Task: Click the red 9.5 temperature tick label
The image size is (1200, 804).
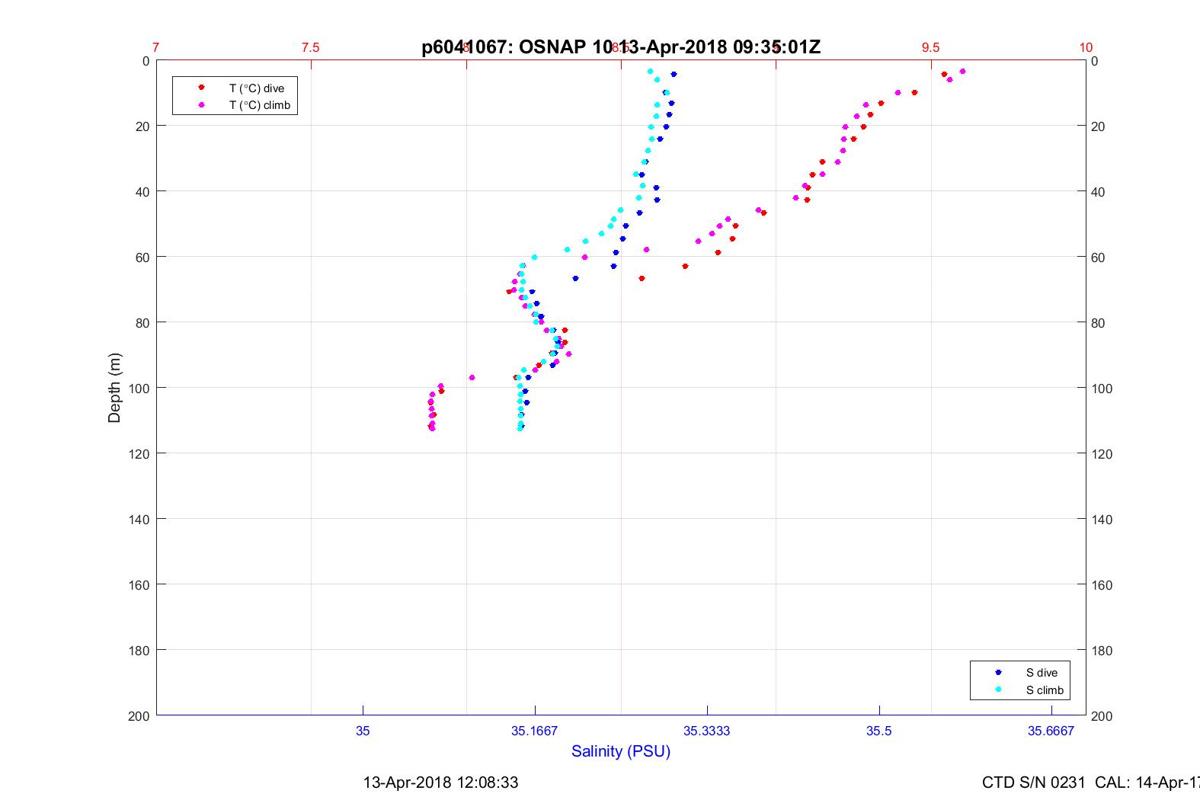Action: point(931,47)
